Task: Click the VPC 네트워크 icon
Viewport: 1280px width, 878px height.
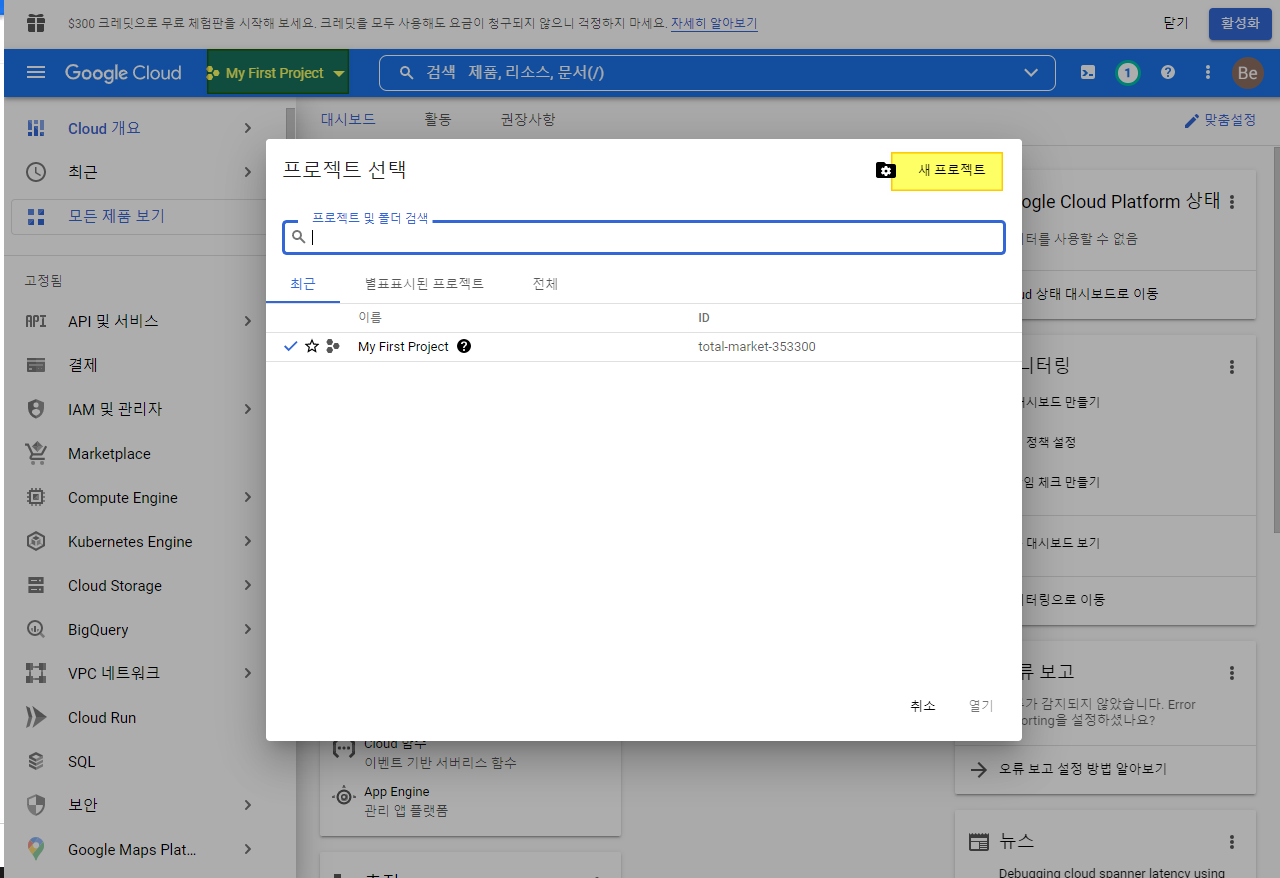Action: point(36,673)
